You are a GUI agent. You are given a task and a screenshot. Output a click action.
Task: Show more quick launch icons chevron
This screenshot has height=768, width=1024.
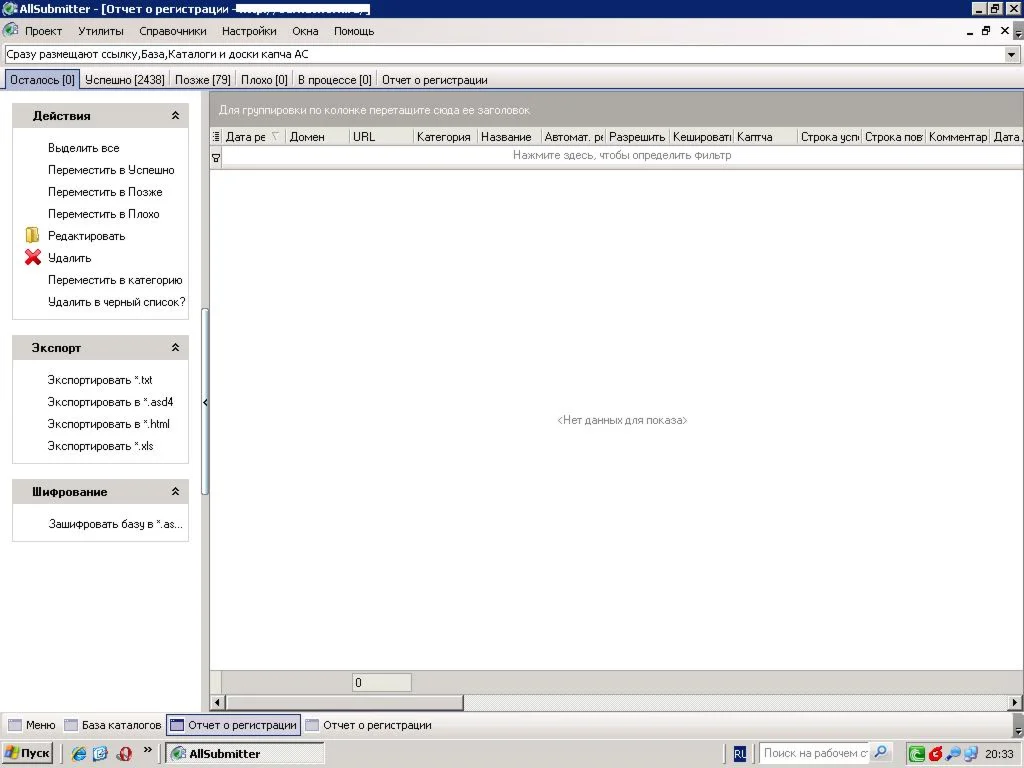point(148,750)
